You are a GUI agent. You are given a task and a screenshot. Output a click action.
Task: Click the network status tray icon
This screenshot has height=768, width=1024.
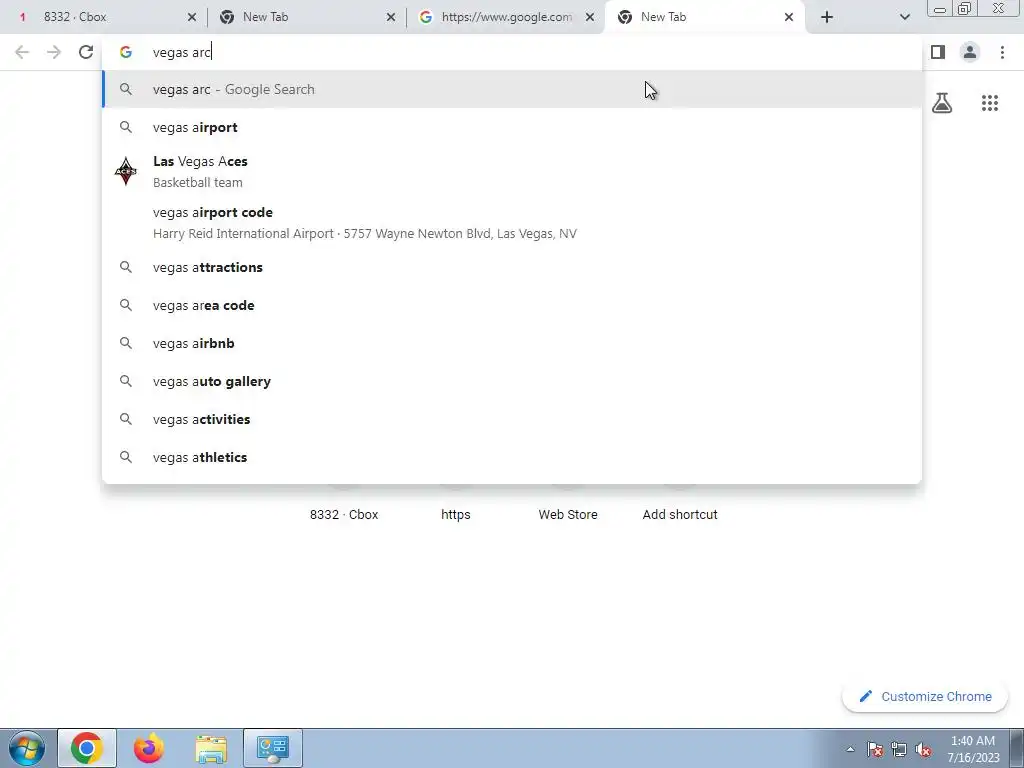(x=899, y=749)
